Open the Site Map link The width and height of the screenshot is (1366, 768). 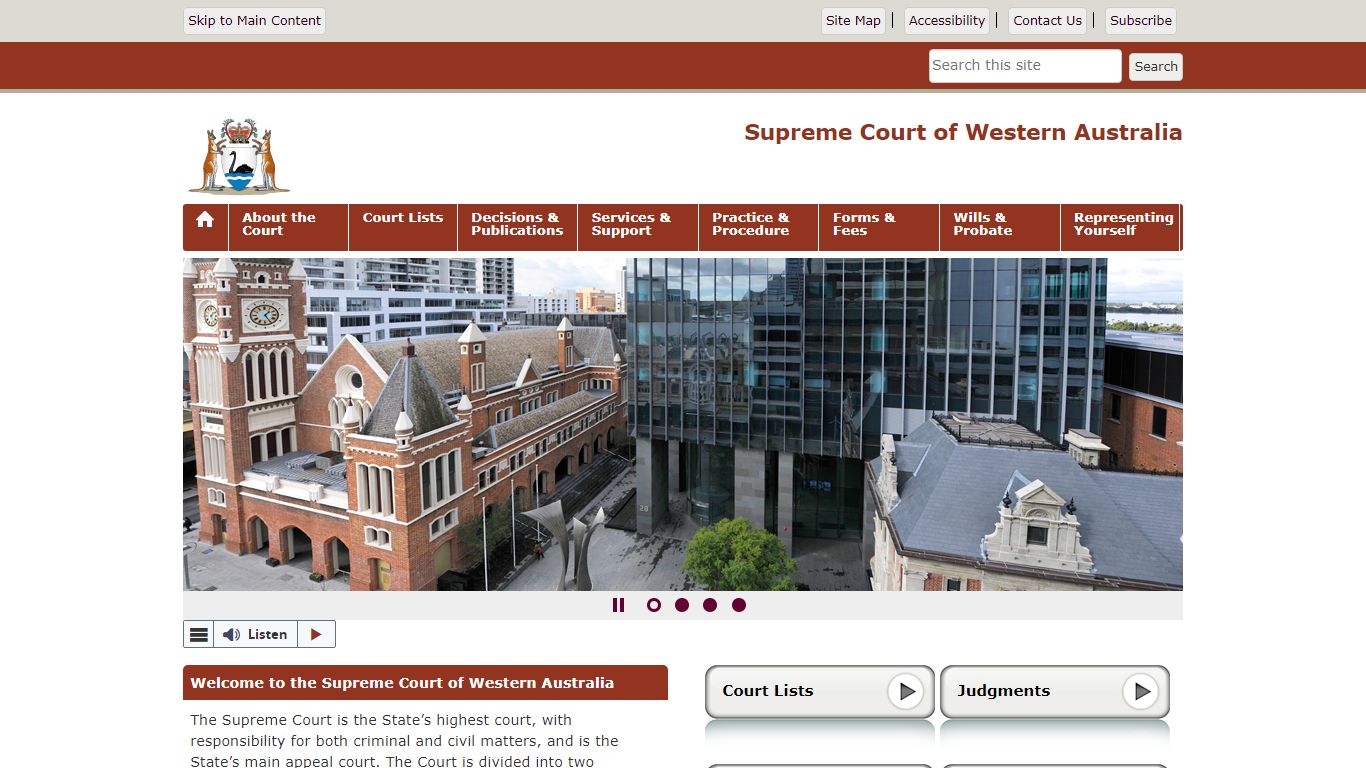(x=853, y=21)
